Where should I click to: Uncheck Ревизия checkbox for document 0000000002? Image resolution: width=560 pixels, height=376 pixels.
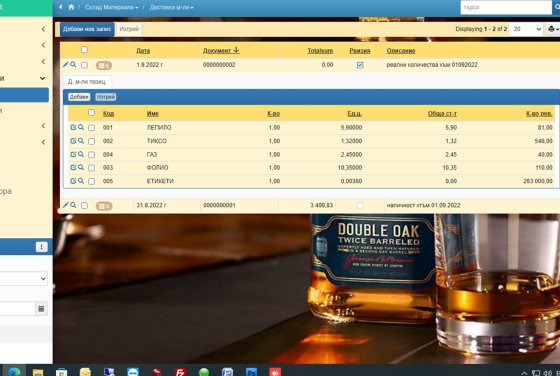tap(360, 65)
